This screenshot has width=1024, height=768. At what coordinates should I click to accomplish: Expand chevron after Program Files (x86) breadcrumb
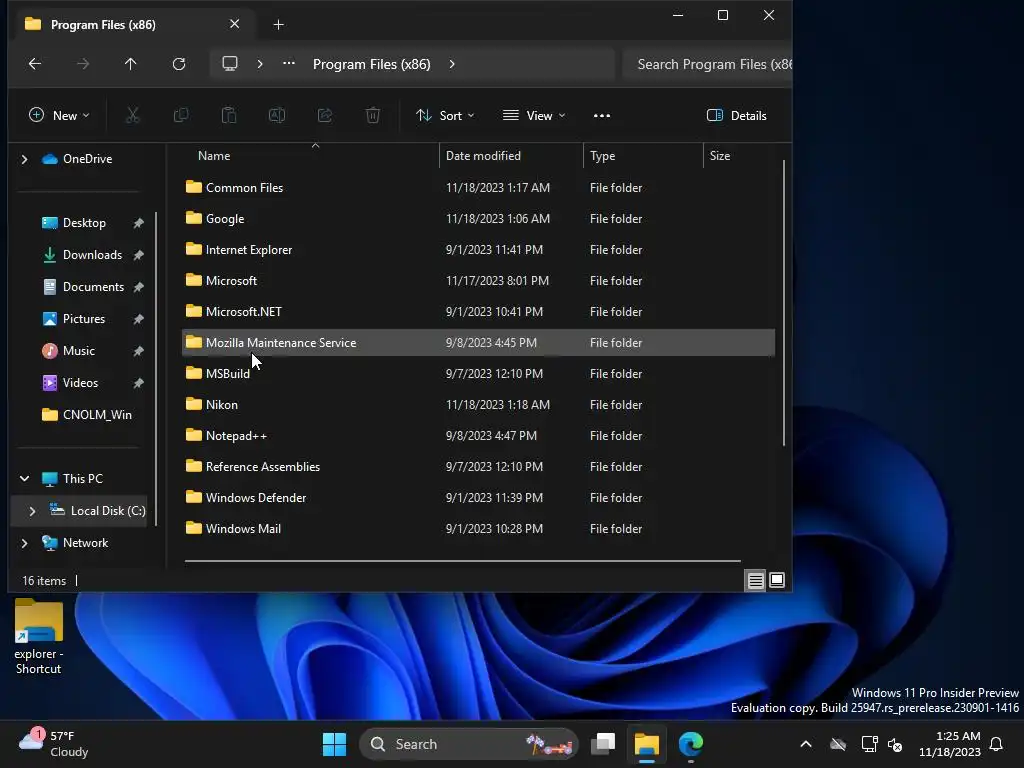[452, 64]
